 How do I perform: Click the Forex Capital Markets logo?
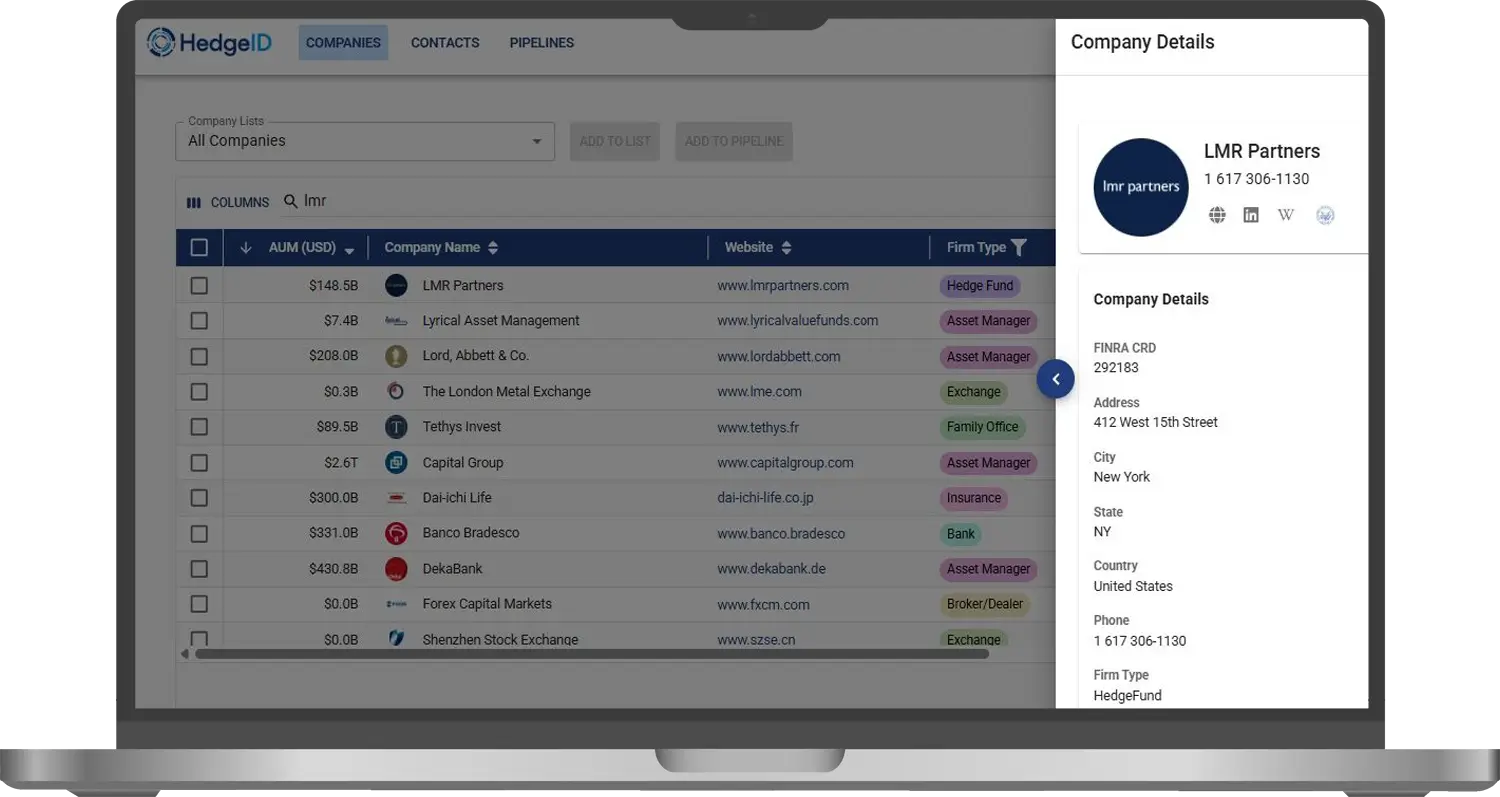[396, 604]
